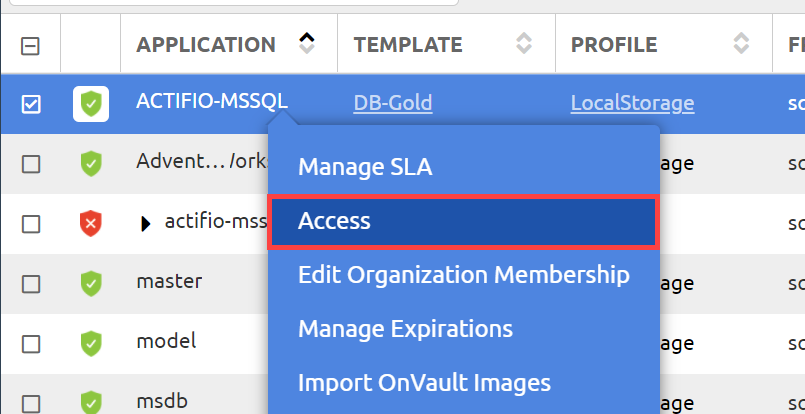Open the LocalStorage profile link
Image resolution: width=805 pixels, height=414 pixels.
coord(632,103)
